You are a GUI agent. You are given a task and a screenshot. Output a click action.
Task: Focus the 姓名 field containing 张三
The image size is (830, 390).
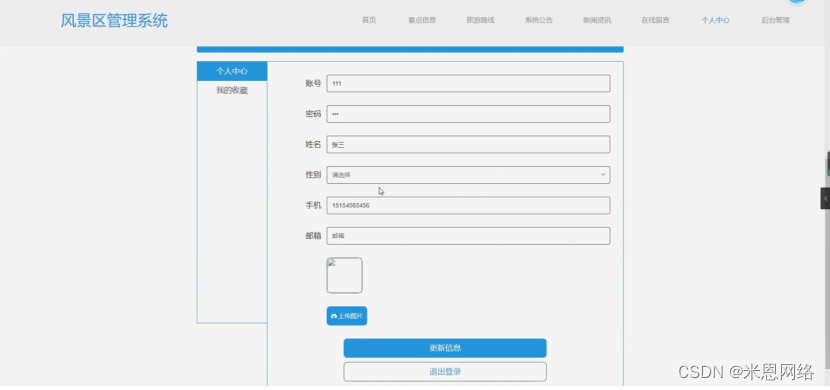[468, 144]
